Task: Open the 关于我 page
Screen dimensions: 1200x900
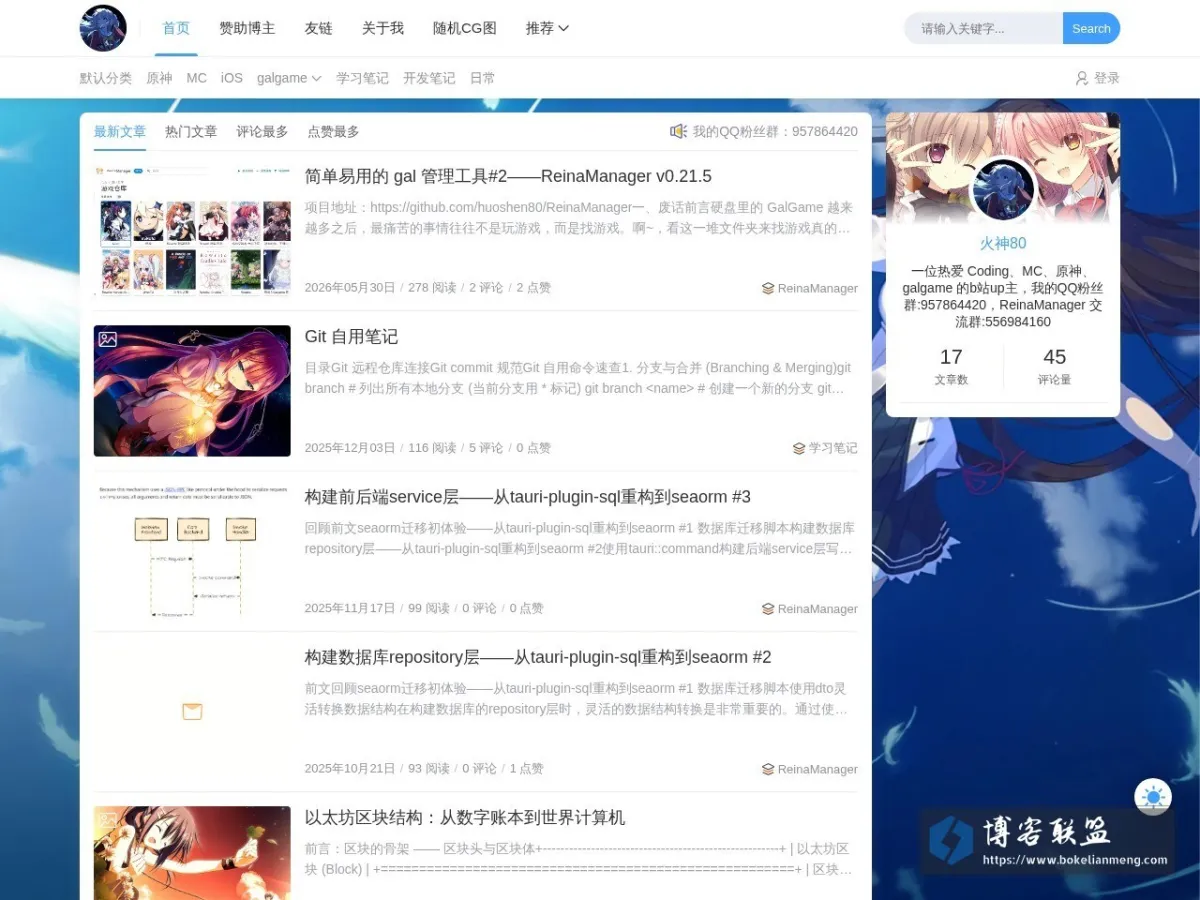Action: point(383,28)
